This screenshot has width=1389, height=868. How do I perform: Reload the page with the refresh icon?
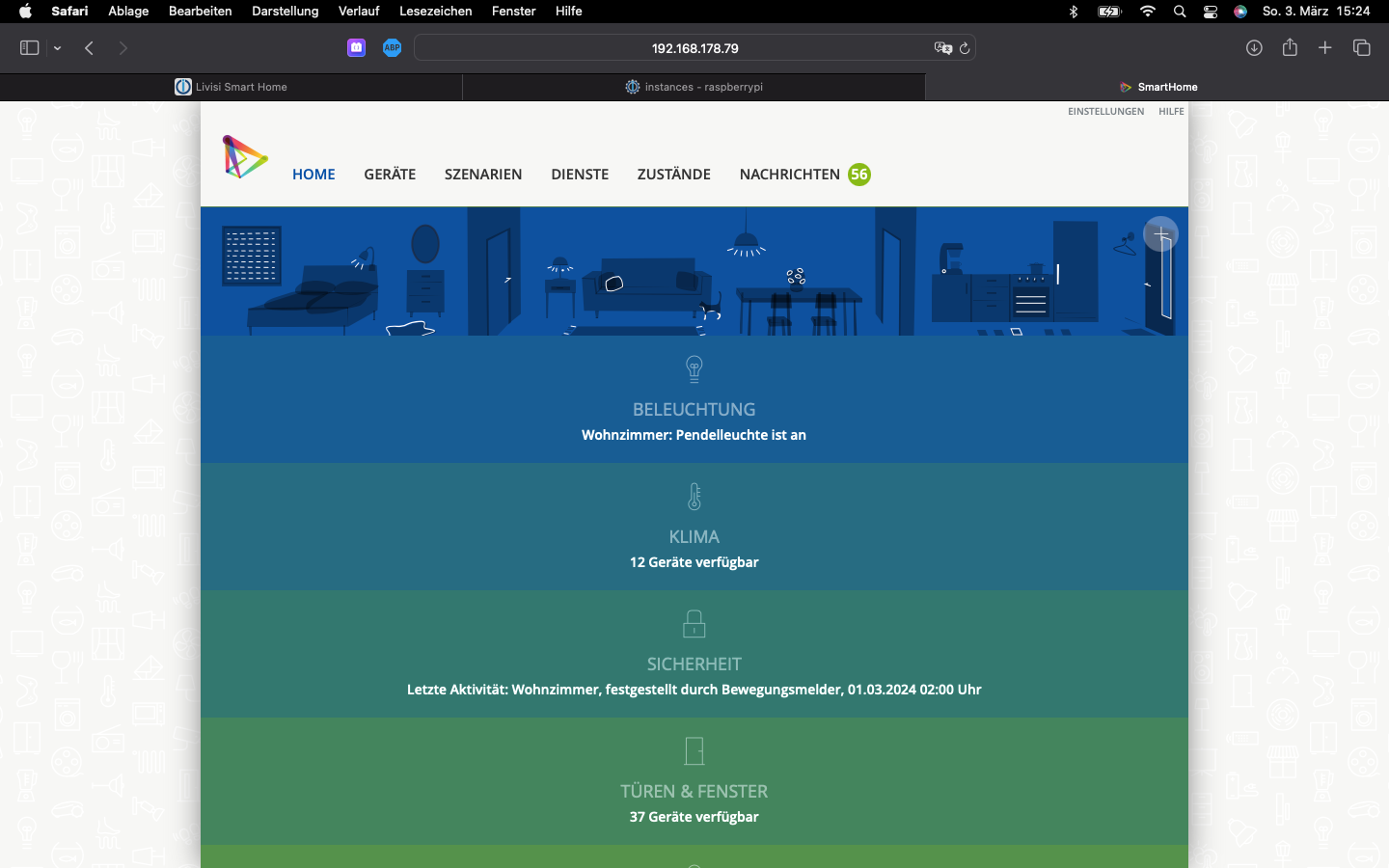pyautogui.click(x=964, y=48)
